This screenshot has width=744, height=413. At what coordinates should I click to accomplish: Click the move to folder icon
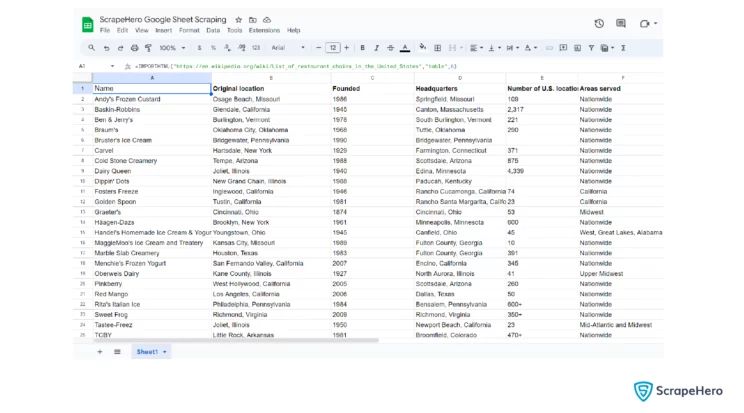(x=253, y=20)
